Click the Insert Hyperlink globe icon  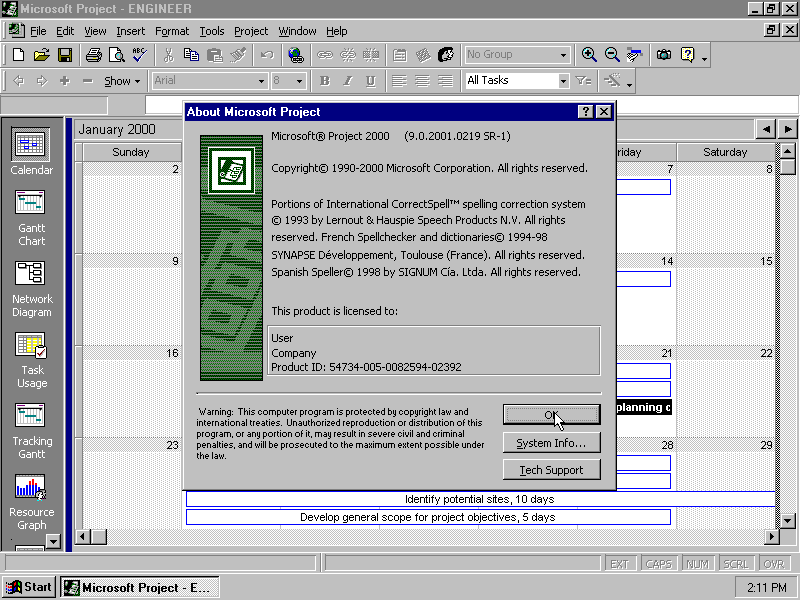[x=295, y=55]
